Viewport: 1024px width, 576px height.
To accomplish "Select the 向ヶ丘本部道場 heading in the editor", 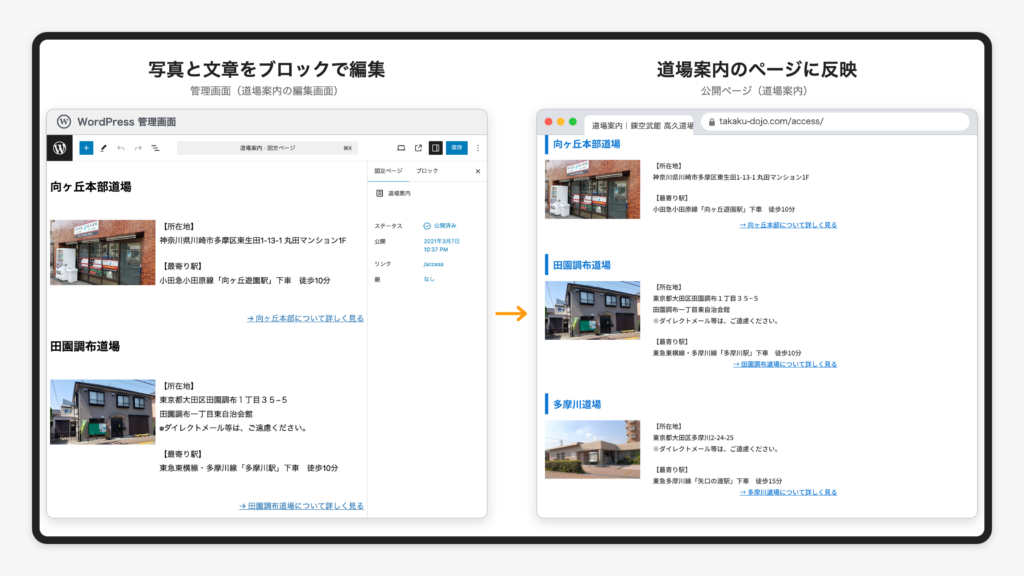I will [x=91, y=187].
